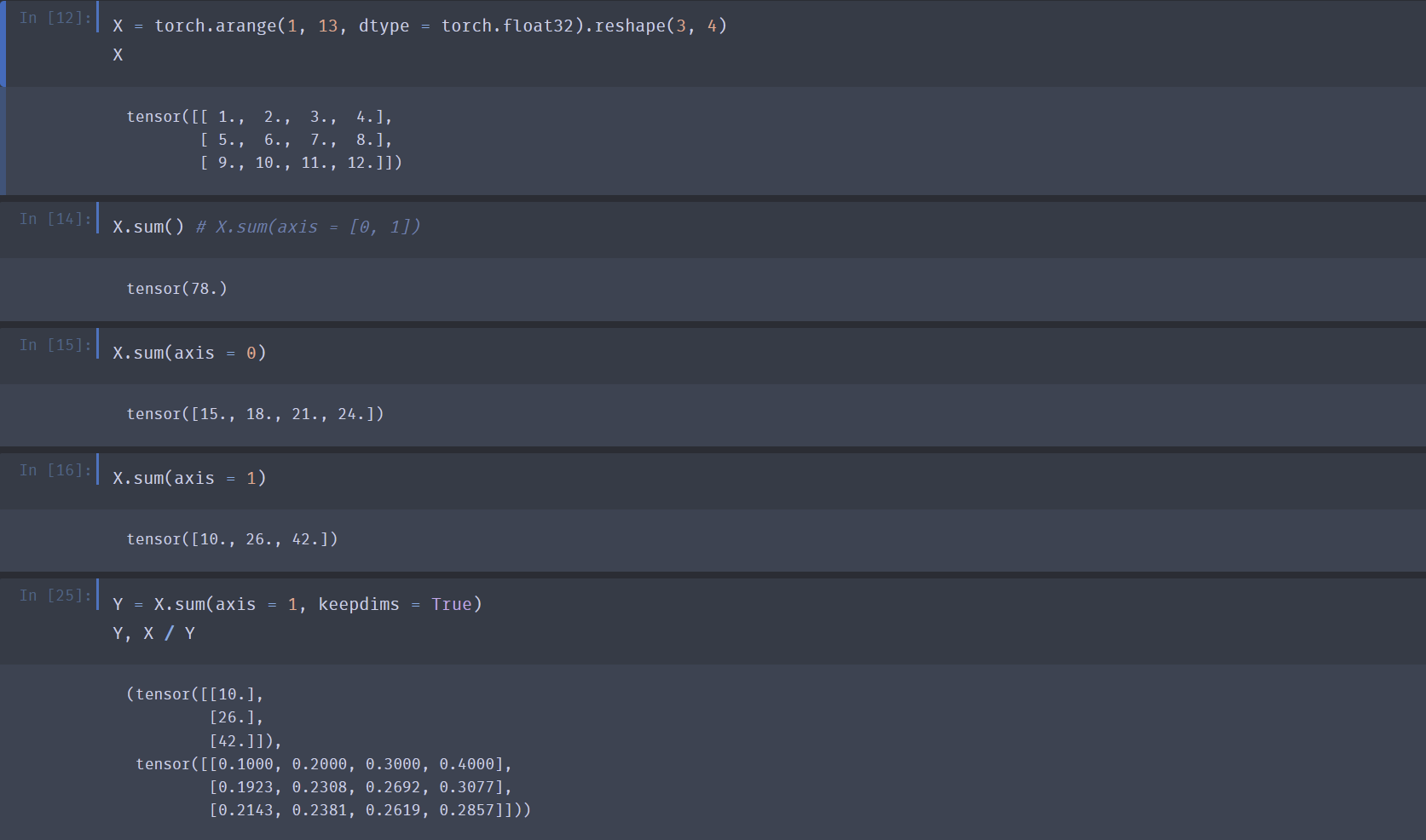Click the tensor(78.) output
Viewport: 1426px width, 840px height.
click(x=176, y=289)
